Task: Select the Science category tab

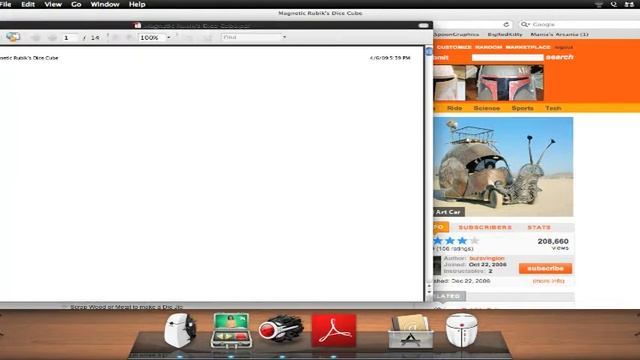Action: pyautogui.click(x=487, y=108)
